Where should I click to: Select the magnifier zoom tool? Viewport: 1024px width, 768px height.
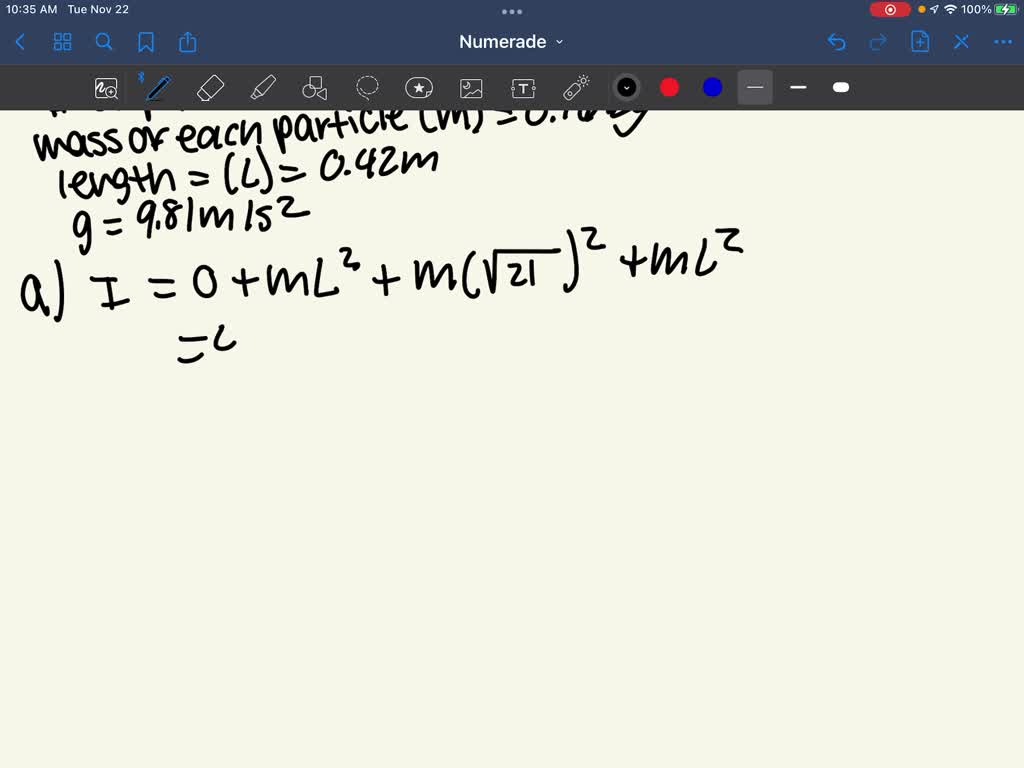[107, 87]
